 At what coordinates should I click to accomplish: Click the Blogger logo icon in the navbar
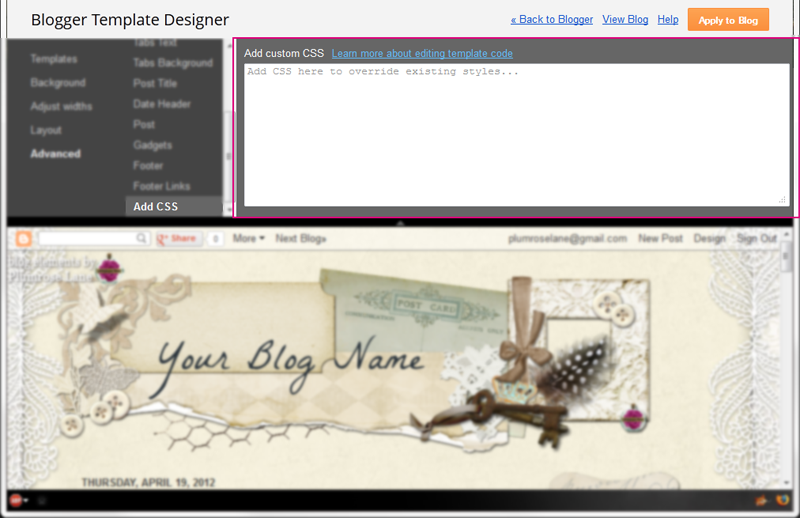tap(23, 238)
